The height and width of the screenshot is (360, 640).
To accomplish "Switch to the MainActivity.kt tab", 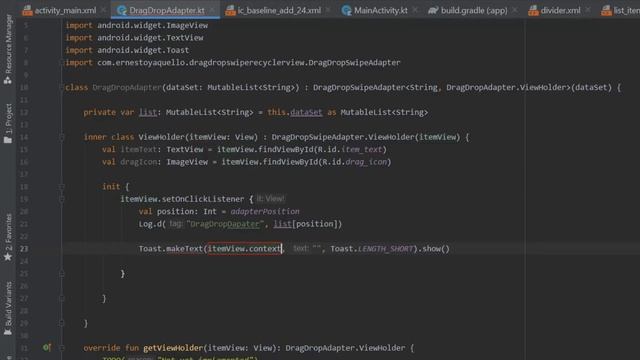I will pos(380,10).
